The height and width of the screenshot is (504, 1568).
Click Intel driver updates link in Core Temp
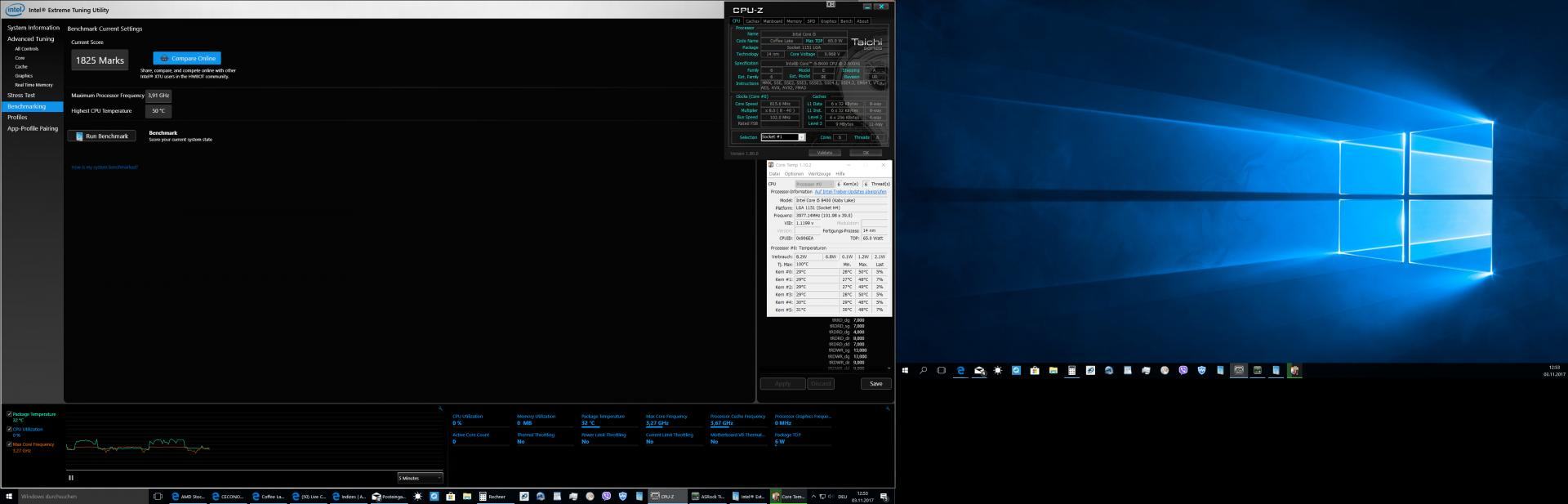[849, 192]
